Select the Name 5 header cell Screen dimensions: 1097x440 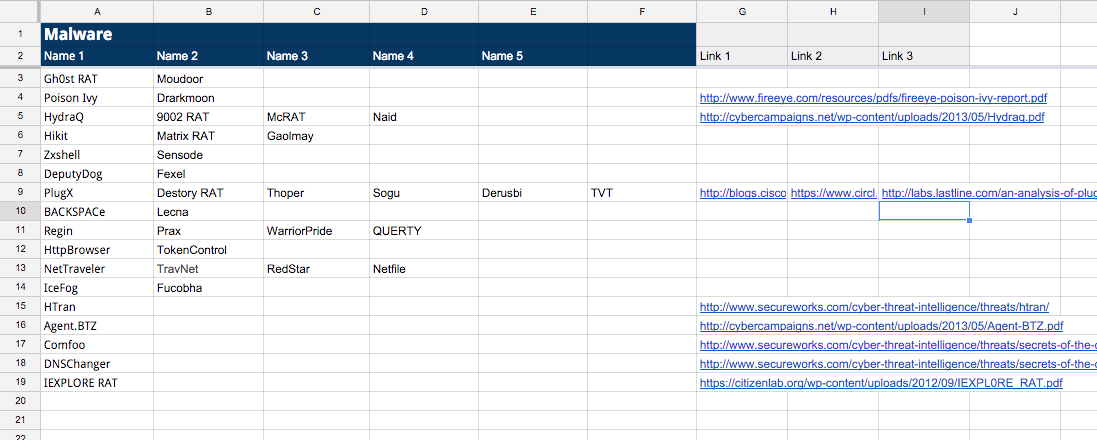533,56
